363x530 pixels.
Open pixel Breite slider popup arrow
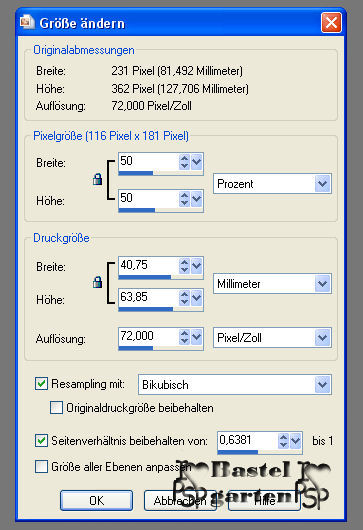[197, 162]
